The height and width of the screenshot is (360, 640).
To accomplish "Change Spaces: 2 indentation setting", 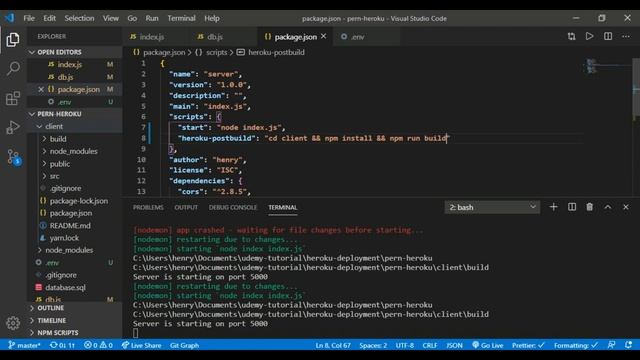I will 373,345.
